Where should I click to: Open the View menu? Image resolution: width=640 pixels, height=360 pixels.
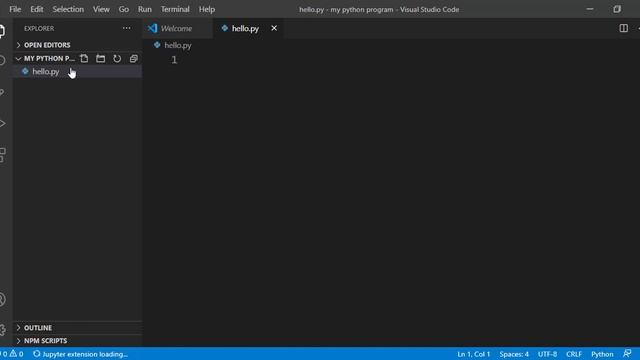coord(101,9)
